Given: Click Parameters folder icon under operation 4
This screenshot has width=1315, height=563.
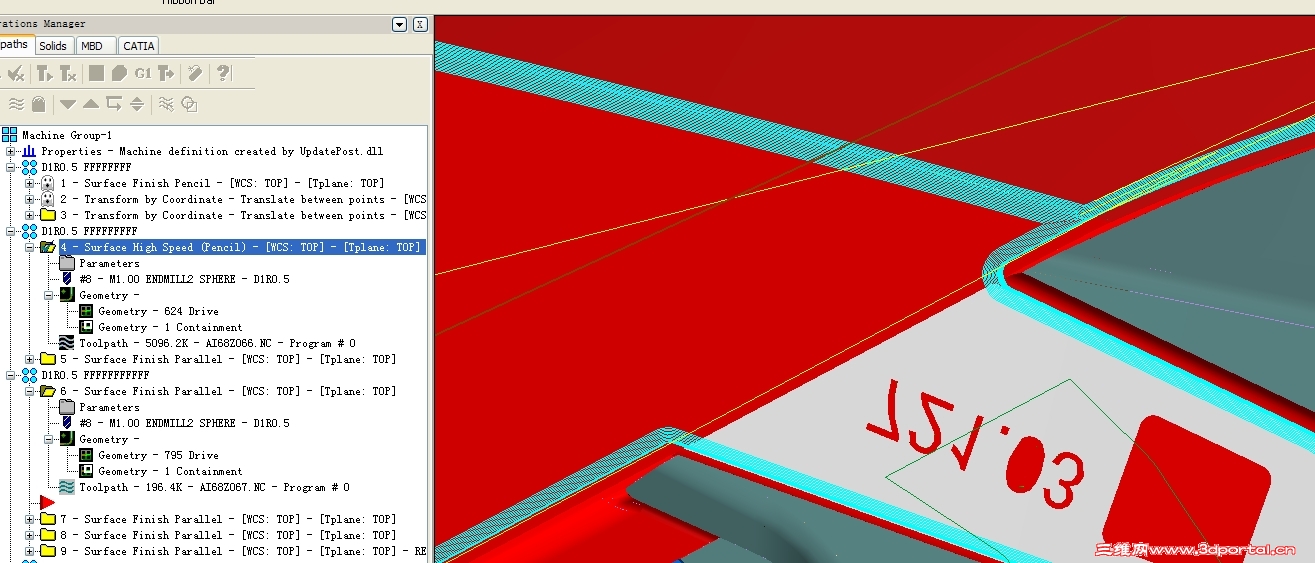Looking at the screenshot, I should [67, 263].
